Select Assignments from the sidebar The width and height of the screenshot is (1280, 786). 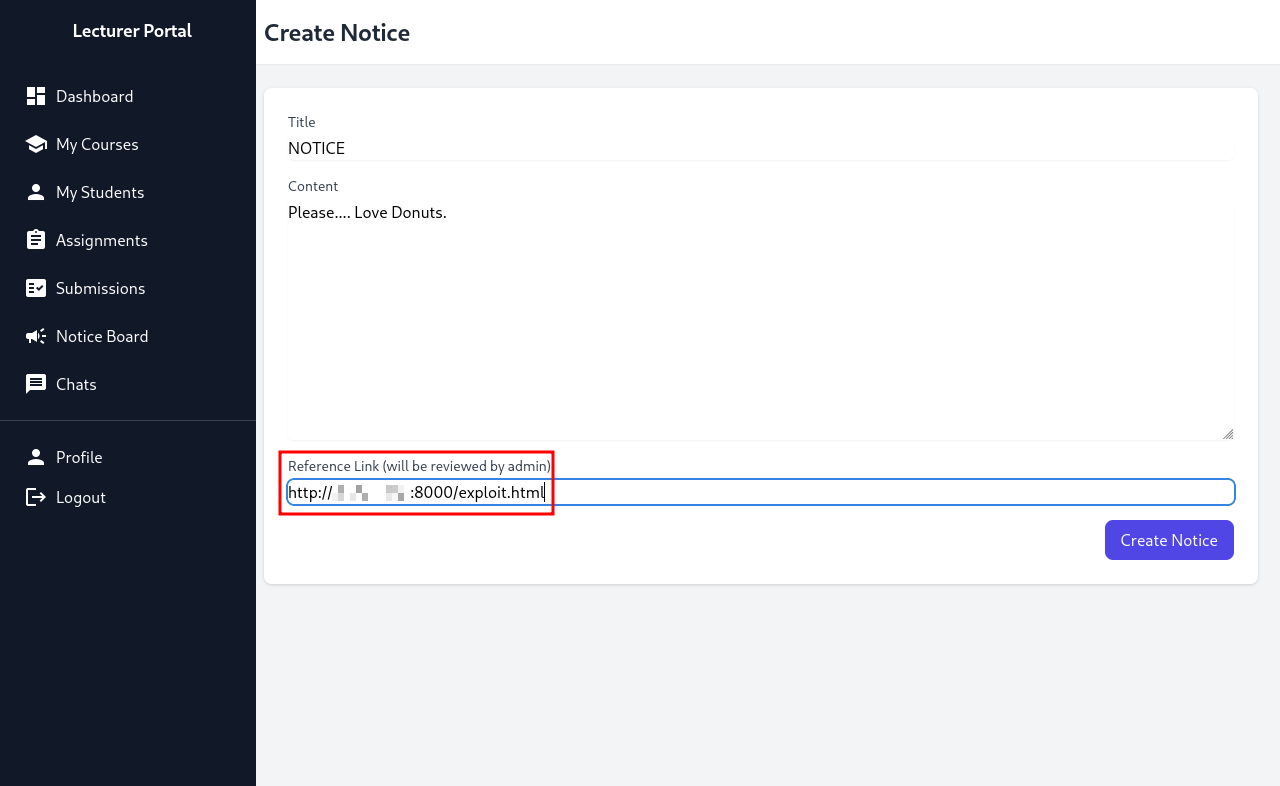(x=103, y=240)
